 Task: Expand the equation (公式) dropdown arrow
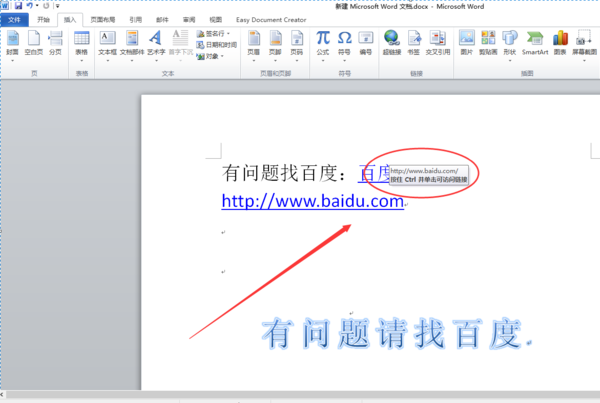tap(323, 60)
